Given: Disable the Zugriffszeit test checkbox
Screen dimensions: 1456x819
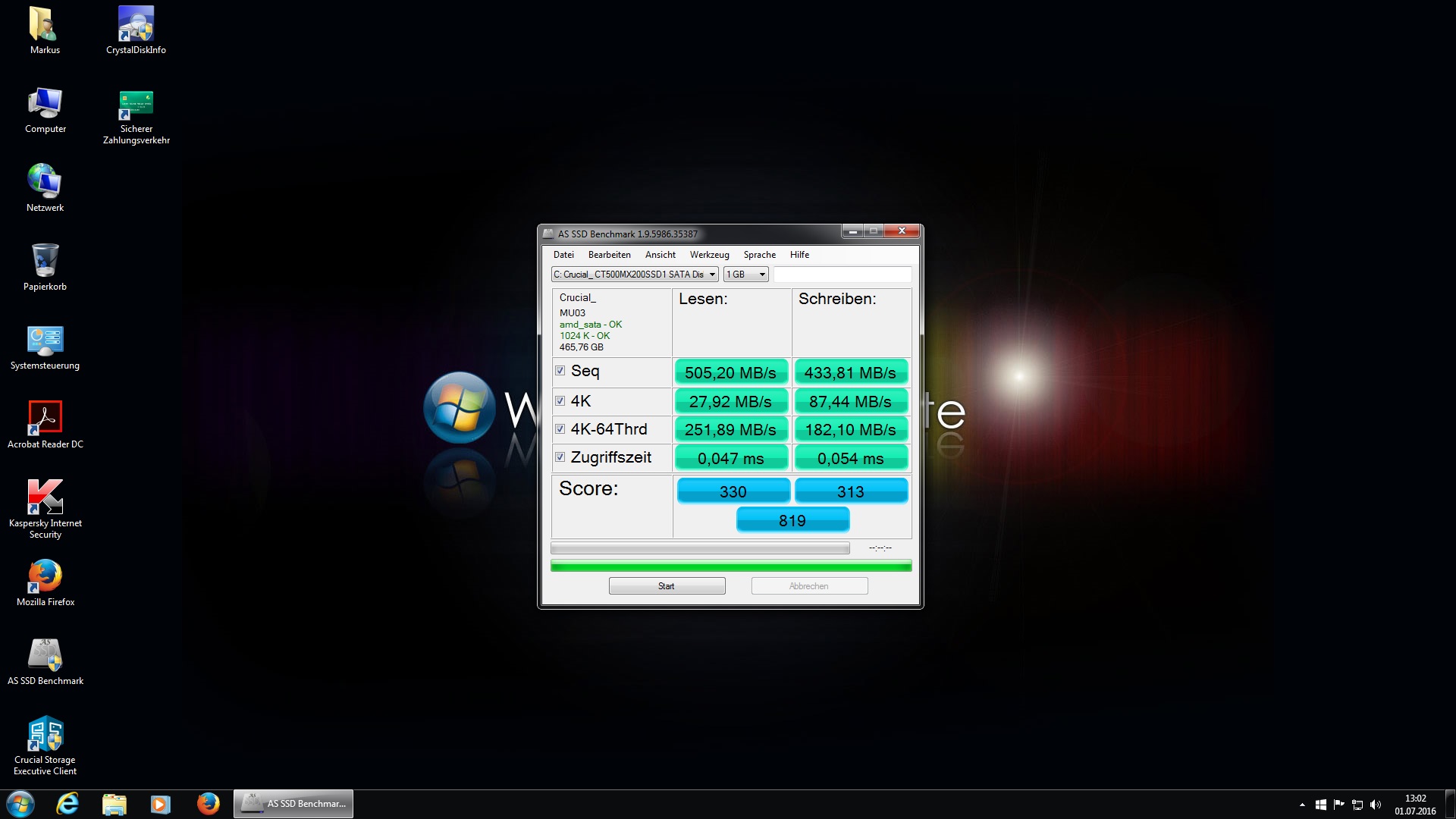Looking at the screenshot, I should [x=560, y=457].
